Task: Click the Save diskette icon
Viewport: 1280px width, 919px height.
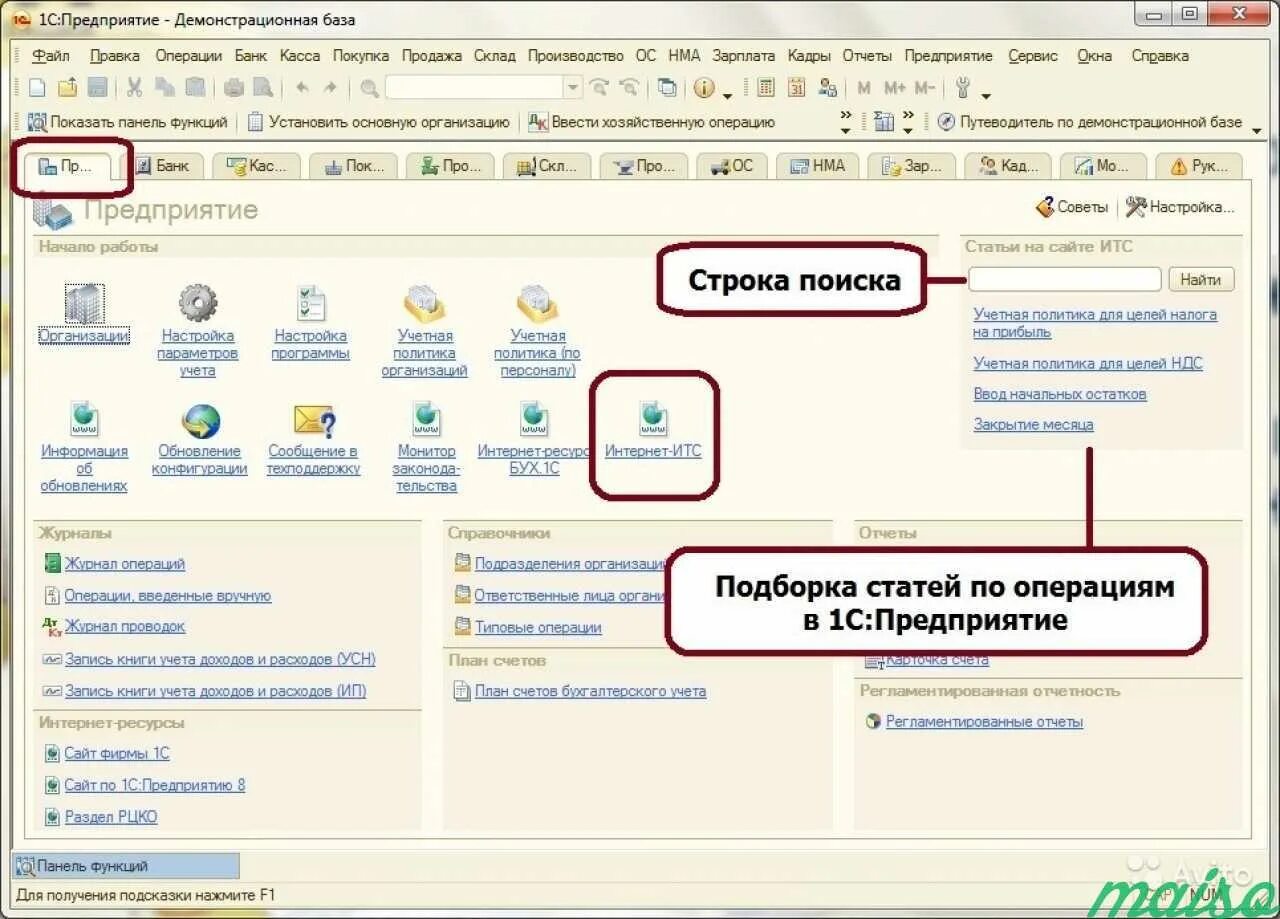Action: [x=97, y=88]
